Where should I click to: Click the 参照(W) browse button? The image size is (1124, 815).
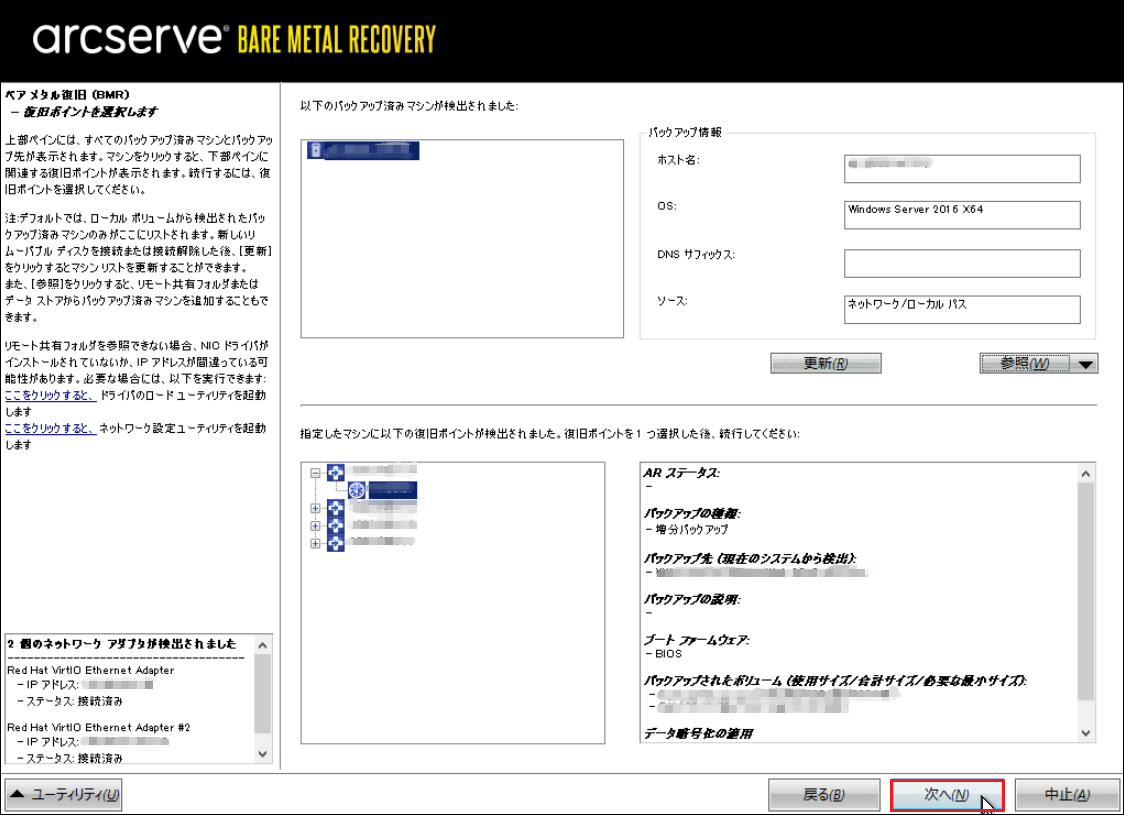(x=1026, y=363)
